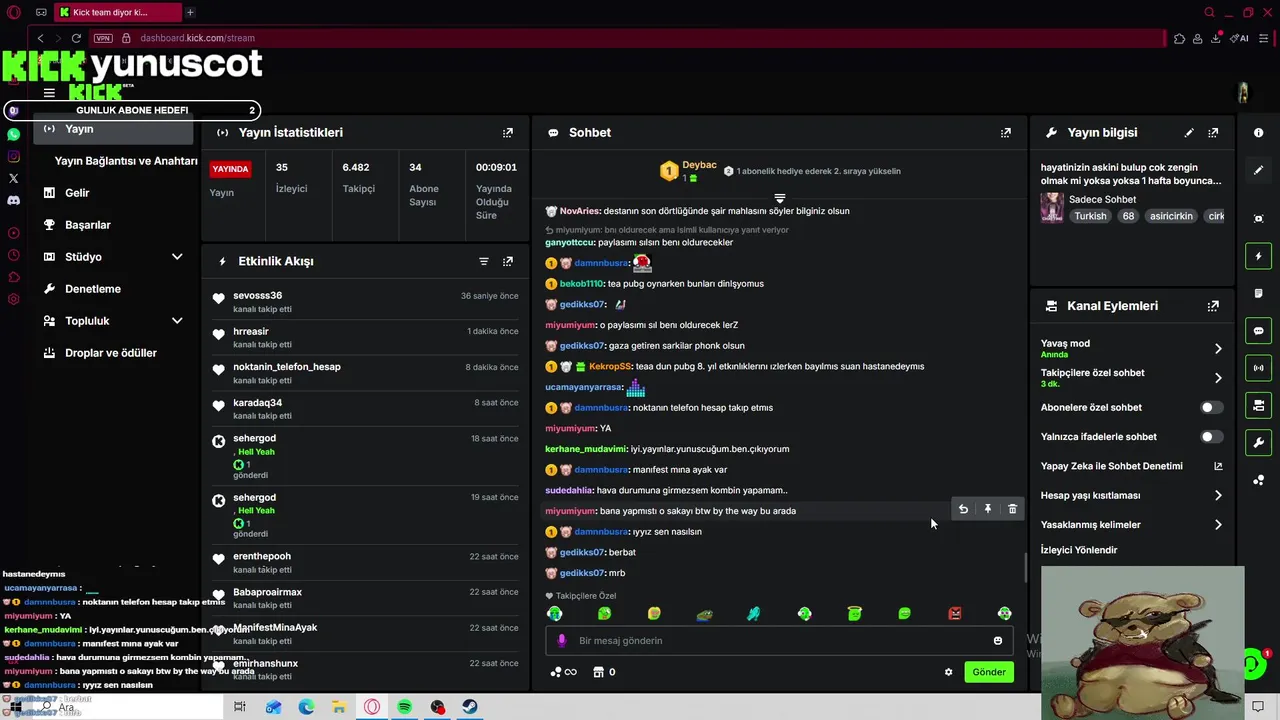Toggle the channel actions widget icon in right bar
1280x720 pixels.
pyautogui.click(x=1259, y=405)
